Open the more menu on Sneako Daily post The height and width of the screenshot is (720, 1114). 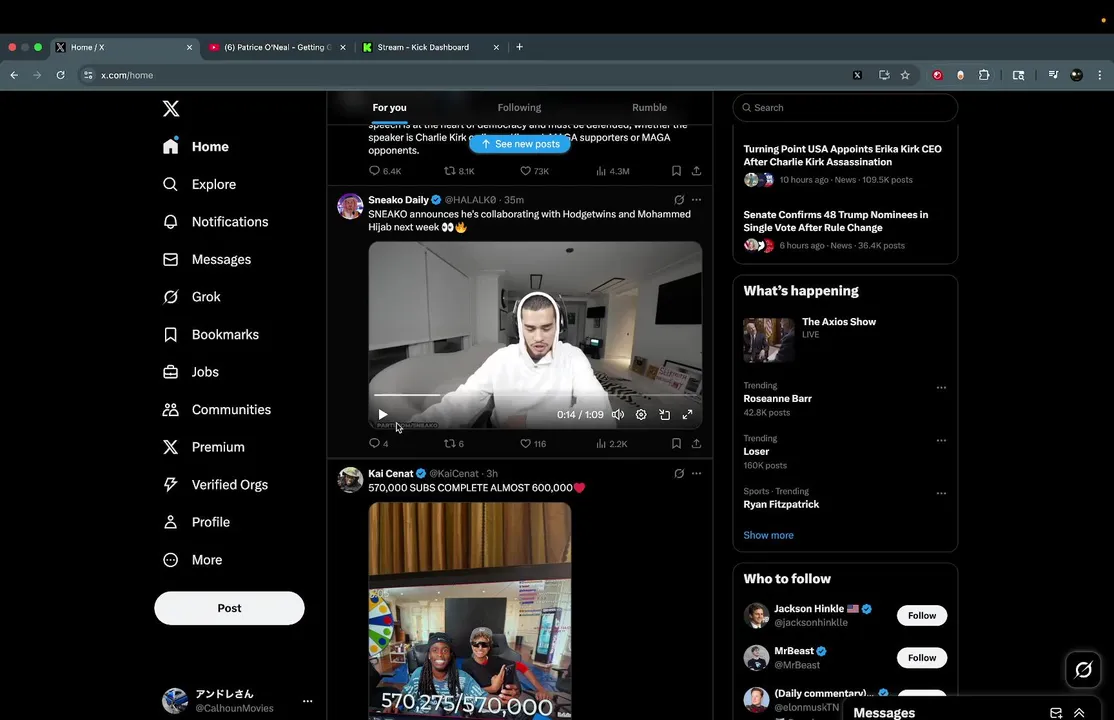tap(696, 200)
